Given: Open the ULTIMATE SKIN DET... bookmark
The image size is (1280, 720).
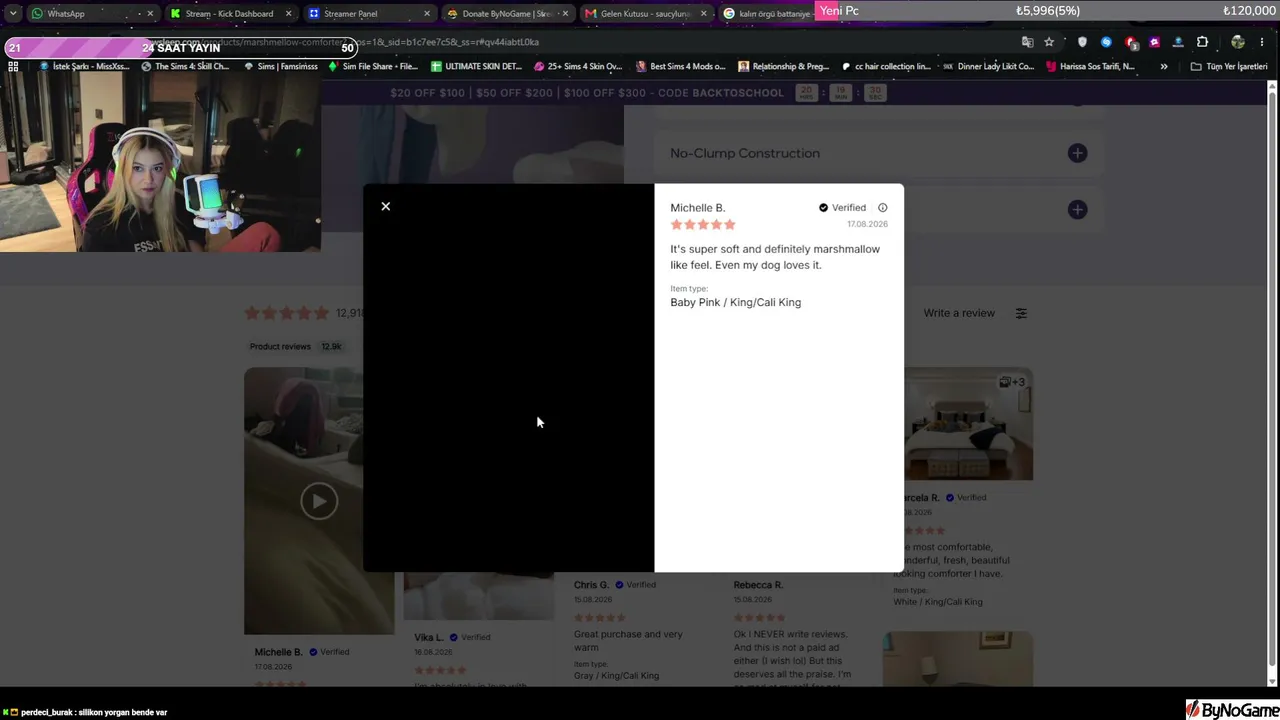Looking at the screenshot, I should point(476,66).
